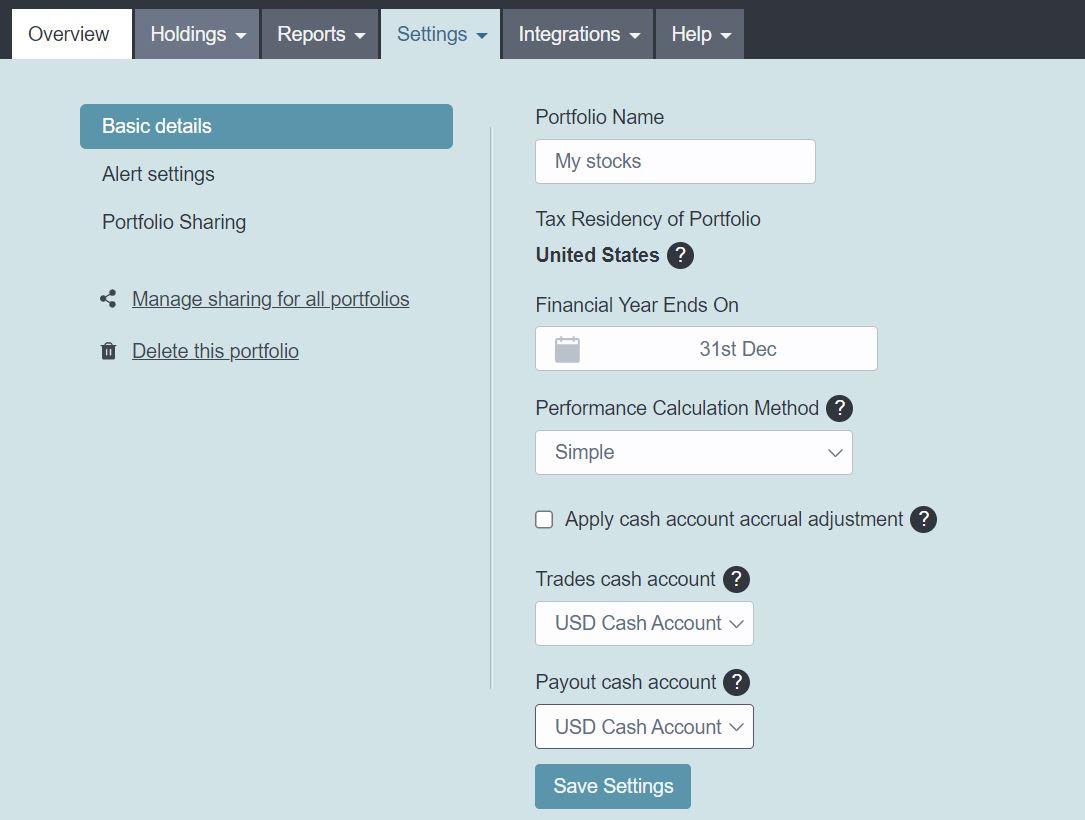Screen dimensions: 1085x820
Task: Open help tooltip next to United States
Action: point(680,255)
